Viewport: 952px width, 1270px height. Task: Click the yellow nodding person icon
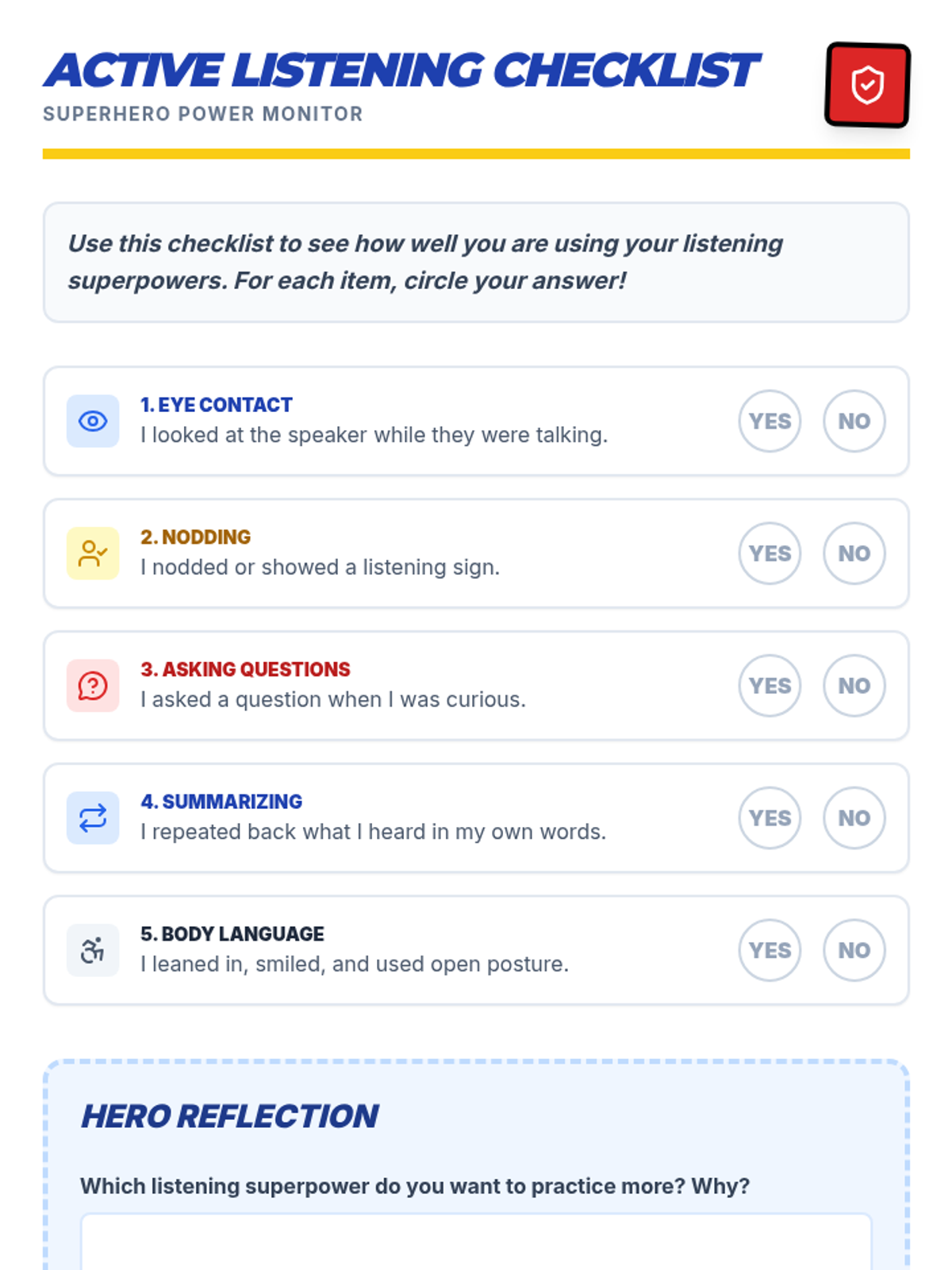point(93,553)
